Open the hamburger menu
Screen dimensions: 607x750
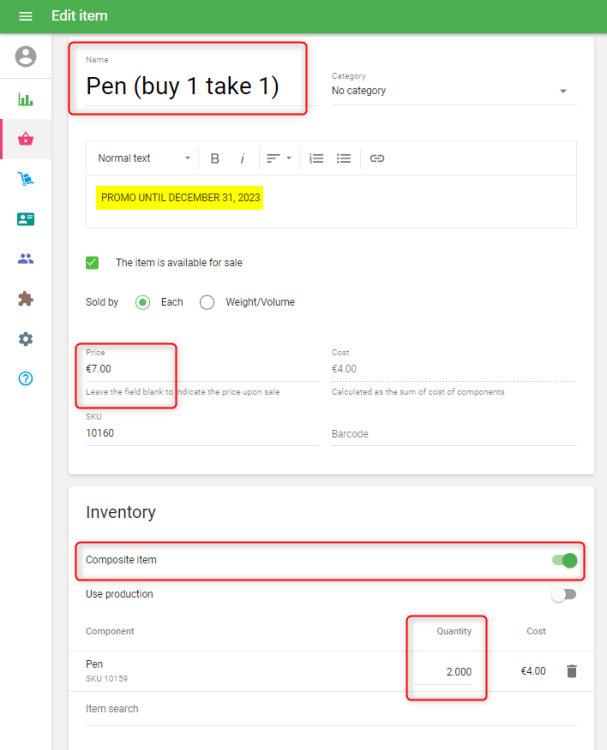point(26,16)
